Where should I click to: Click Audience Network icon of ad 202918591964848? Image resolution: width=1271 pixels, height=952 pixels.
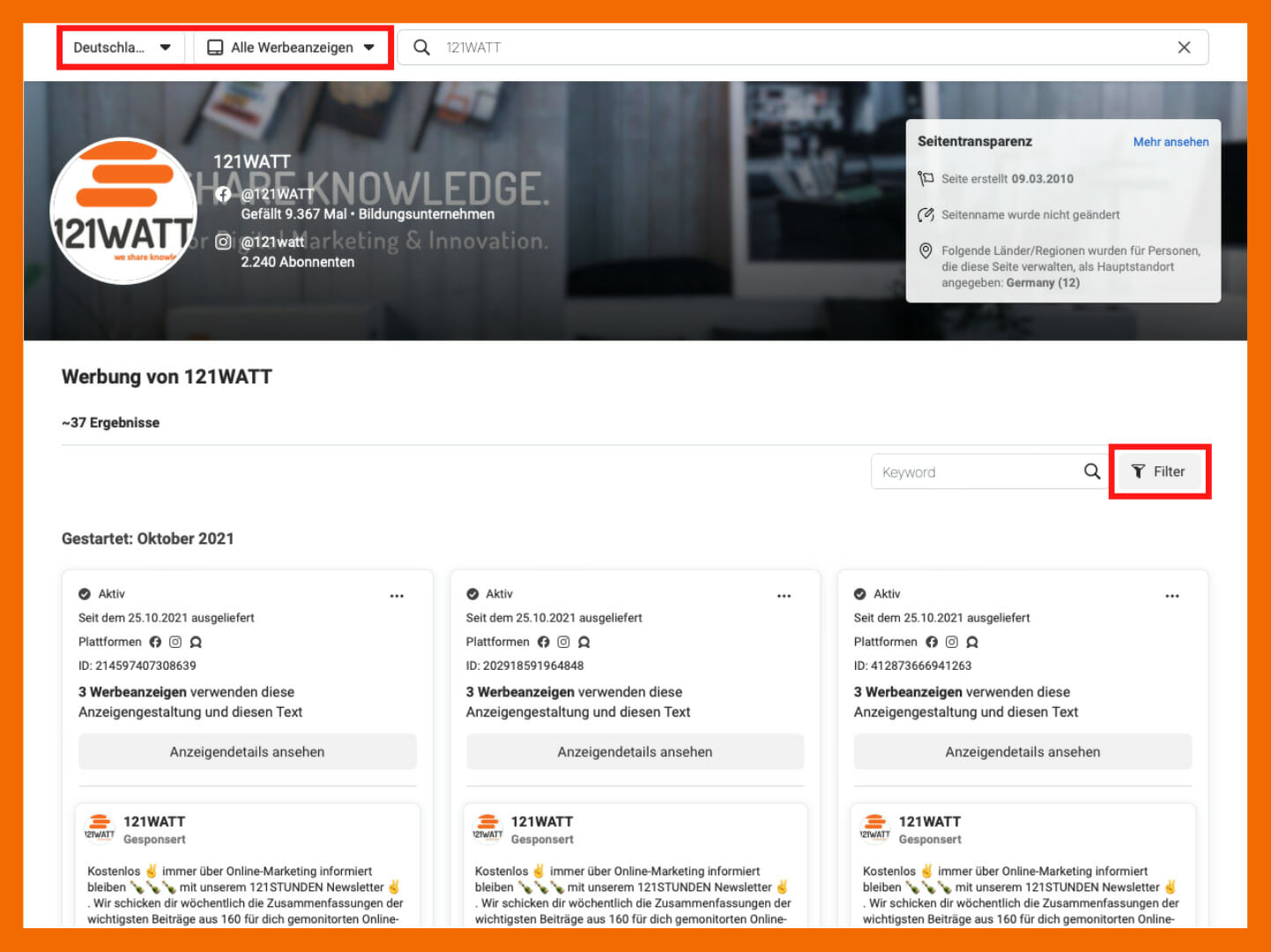tap(583, 642)
